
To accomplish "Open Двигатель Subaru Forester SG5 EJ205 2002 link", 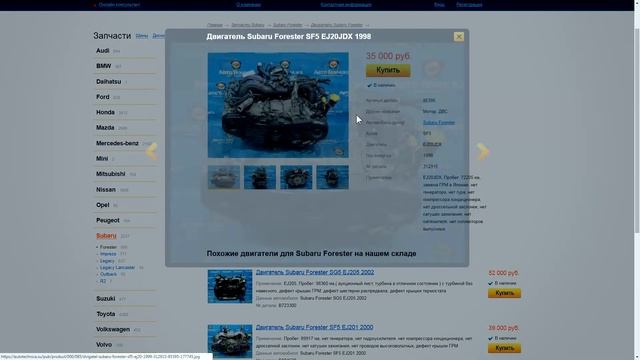I will [315, 272].
